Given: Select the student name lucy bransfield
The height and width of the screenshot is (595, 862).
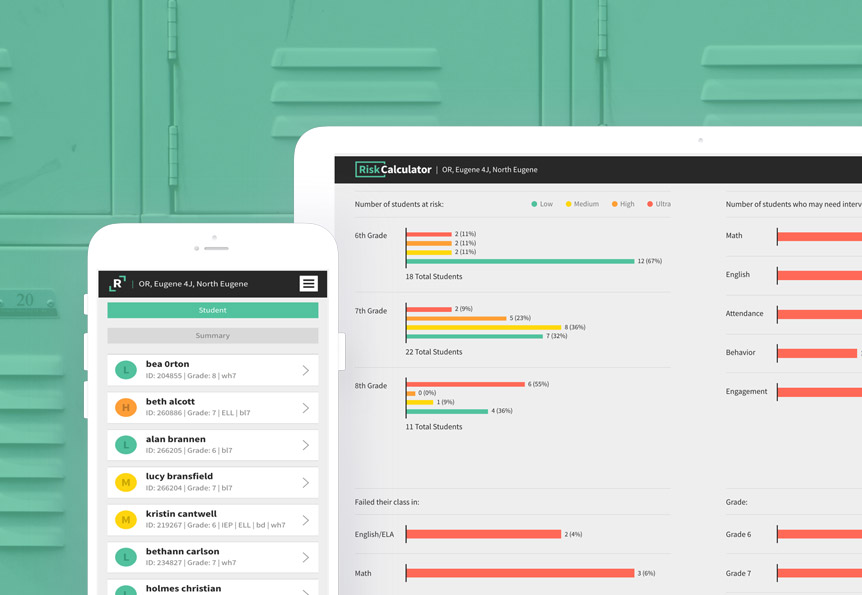Looking at the screenshot, I should point(179,476).
